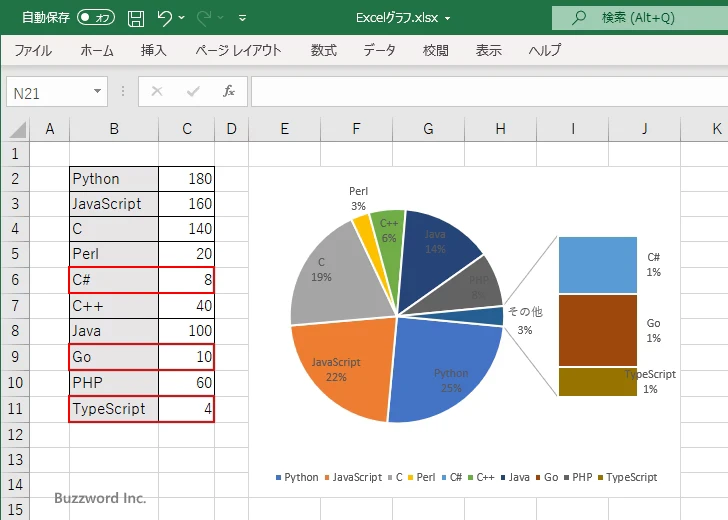Select row 12 header
The height and width of the screenshot is (520, 728).
[x=15, y=435]
